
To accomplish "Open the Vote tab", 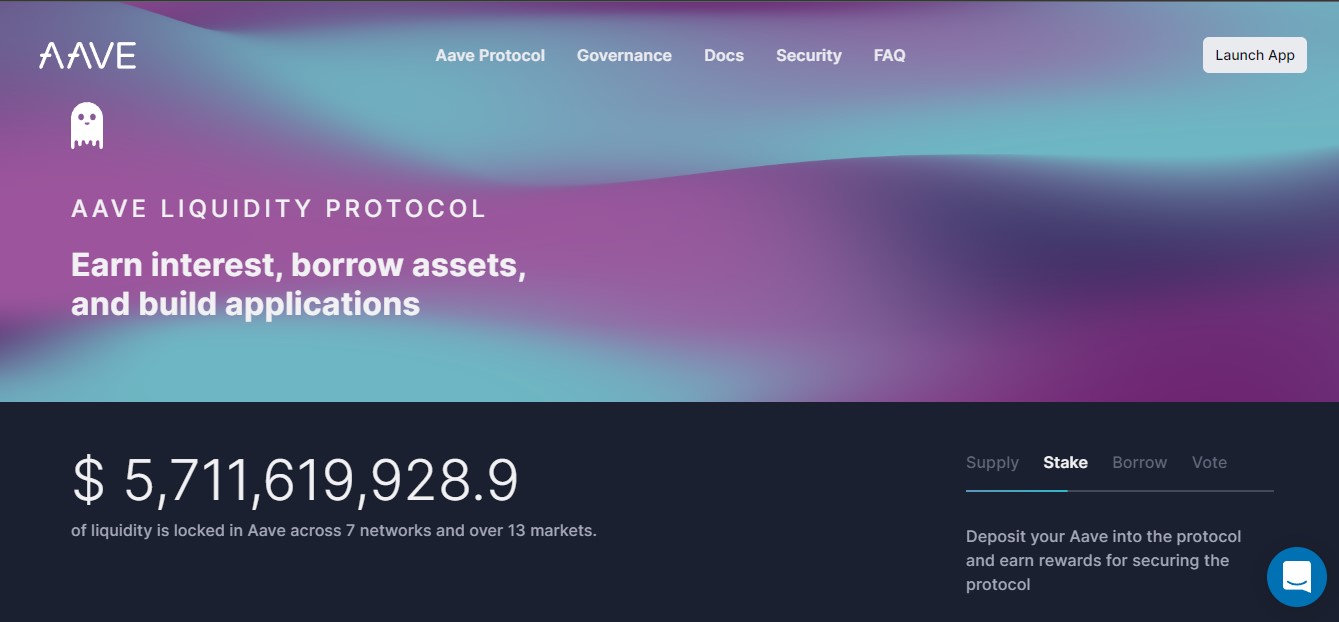I will (x=1209, y=462).
